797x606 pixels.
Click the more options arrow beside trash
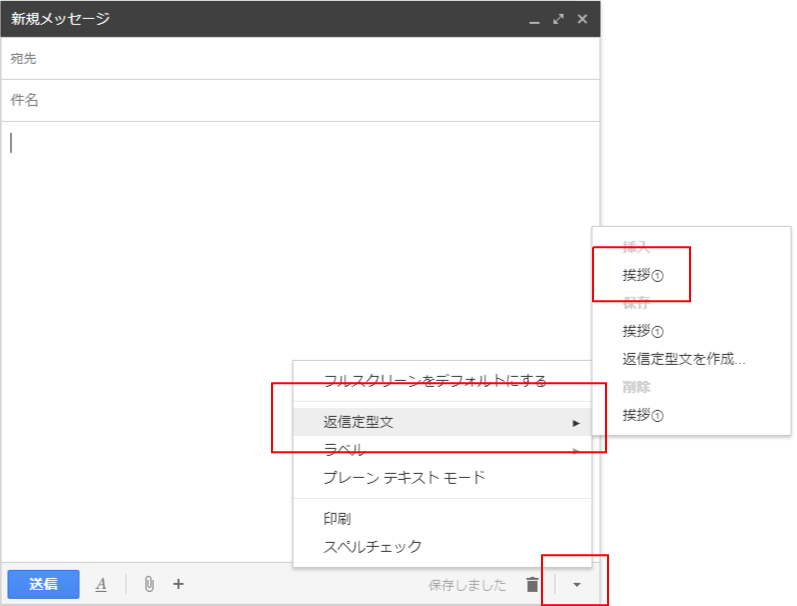576,585
